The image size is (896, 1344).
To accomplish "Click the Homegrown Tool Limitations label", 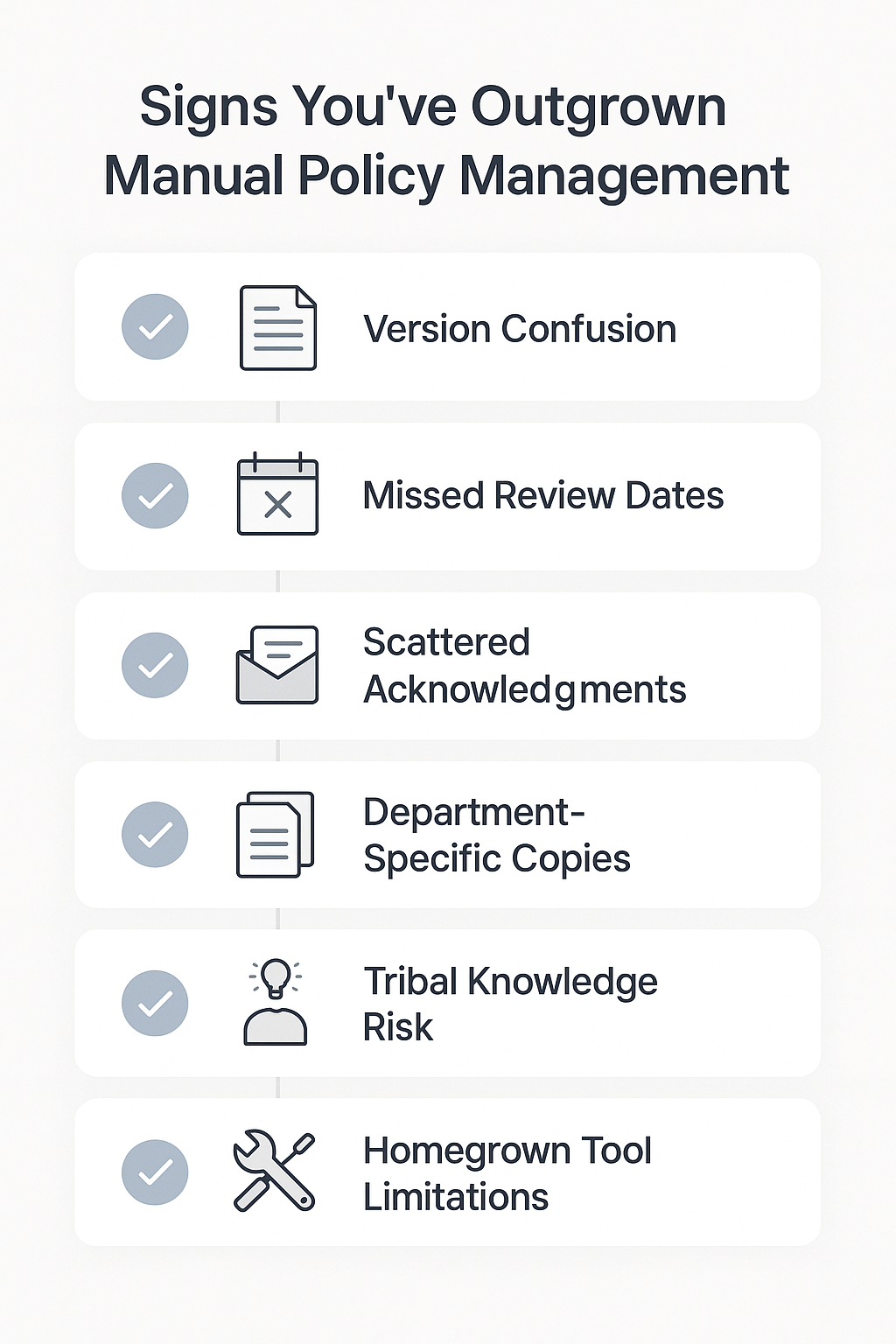I will (x=507, y=1173).
